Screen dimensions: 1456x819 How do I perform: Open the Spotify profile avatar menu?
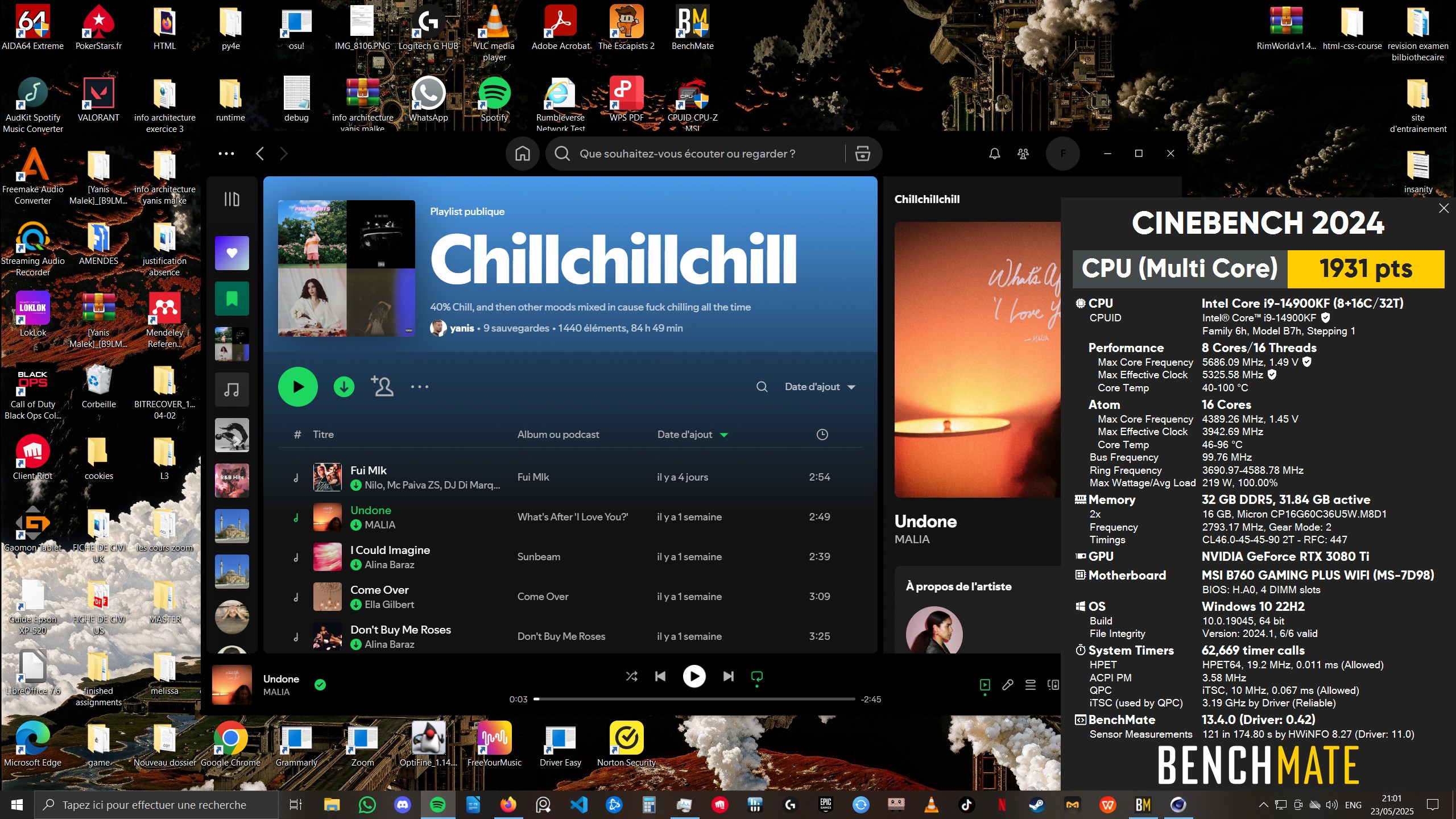(1062, 154)
